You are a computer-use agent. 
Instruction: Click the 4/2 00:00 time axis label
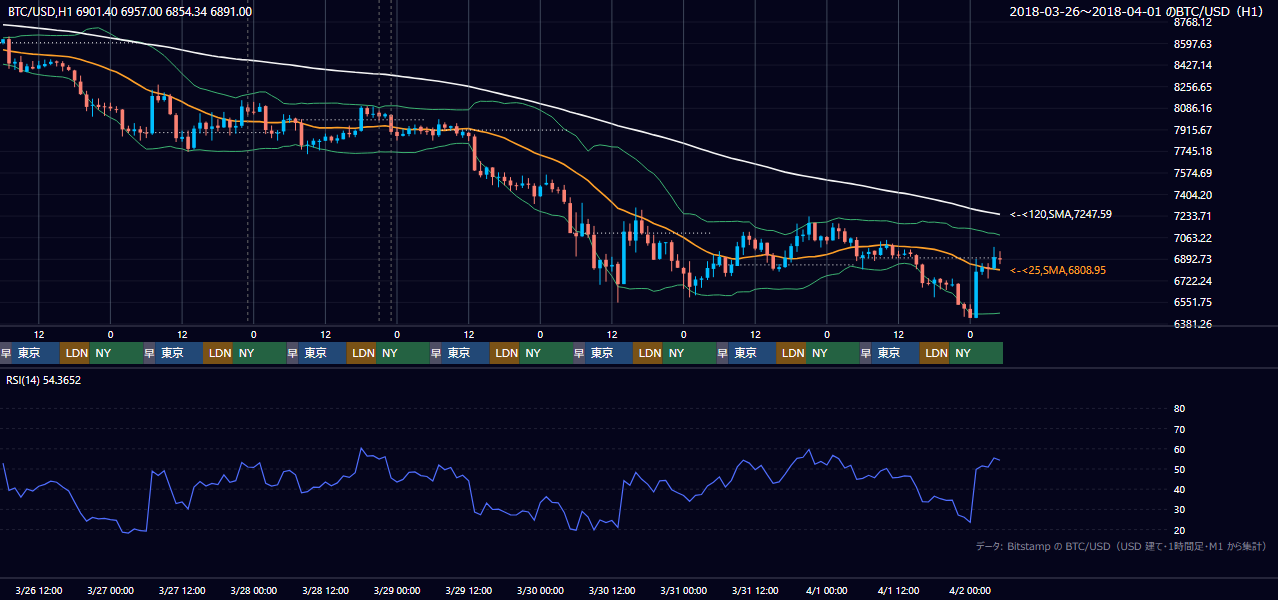(970, 590)
